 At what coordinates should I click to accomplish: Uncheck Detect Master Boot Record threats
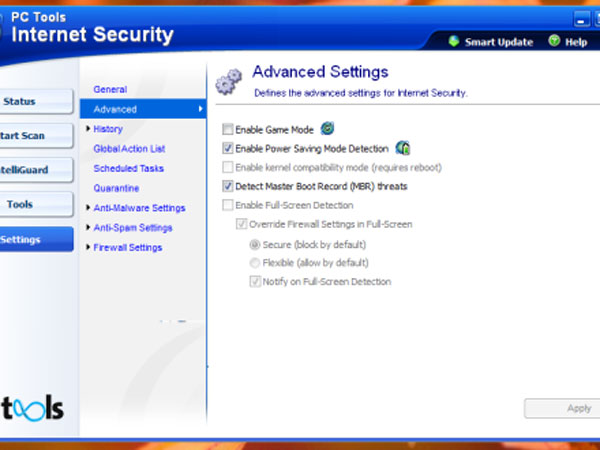(x=228, y=186)
